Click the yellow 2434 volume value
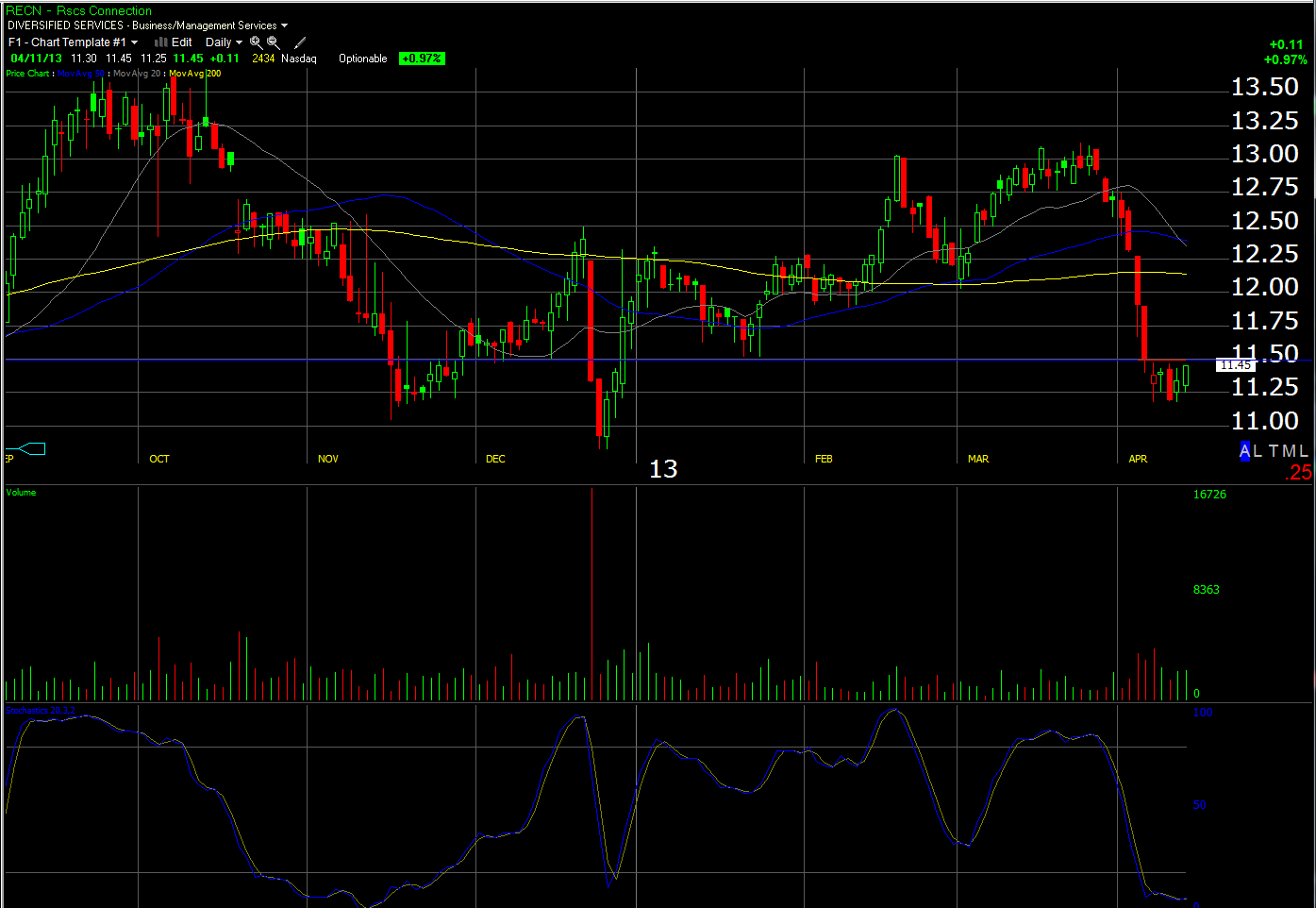This screenshot has width=1316, height=908. [263, 59]
